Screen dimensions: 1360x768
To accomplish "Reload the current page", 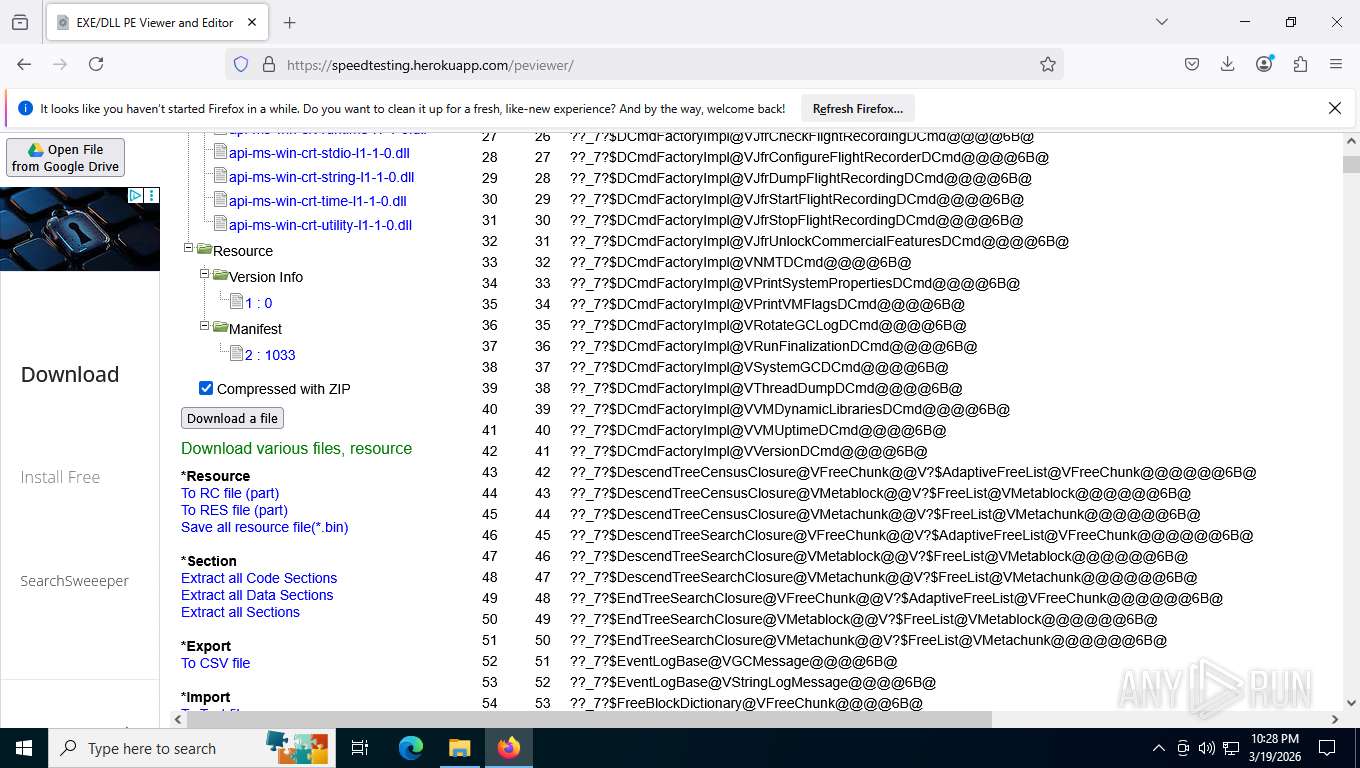I will pos(96,64).
